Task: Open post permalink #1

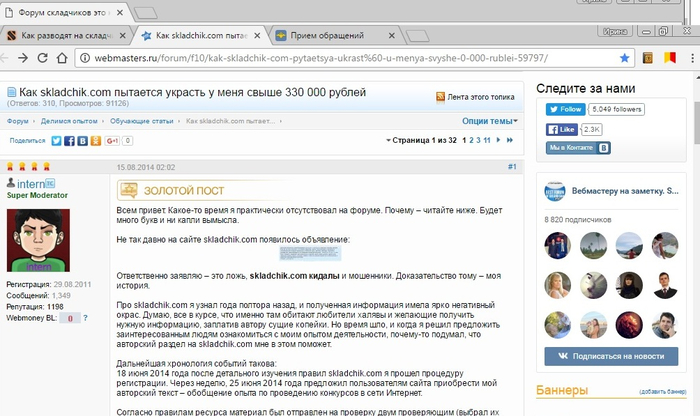Action: point(512,167)
